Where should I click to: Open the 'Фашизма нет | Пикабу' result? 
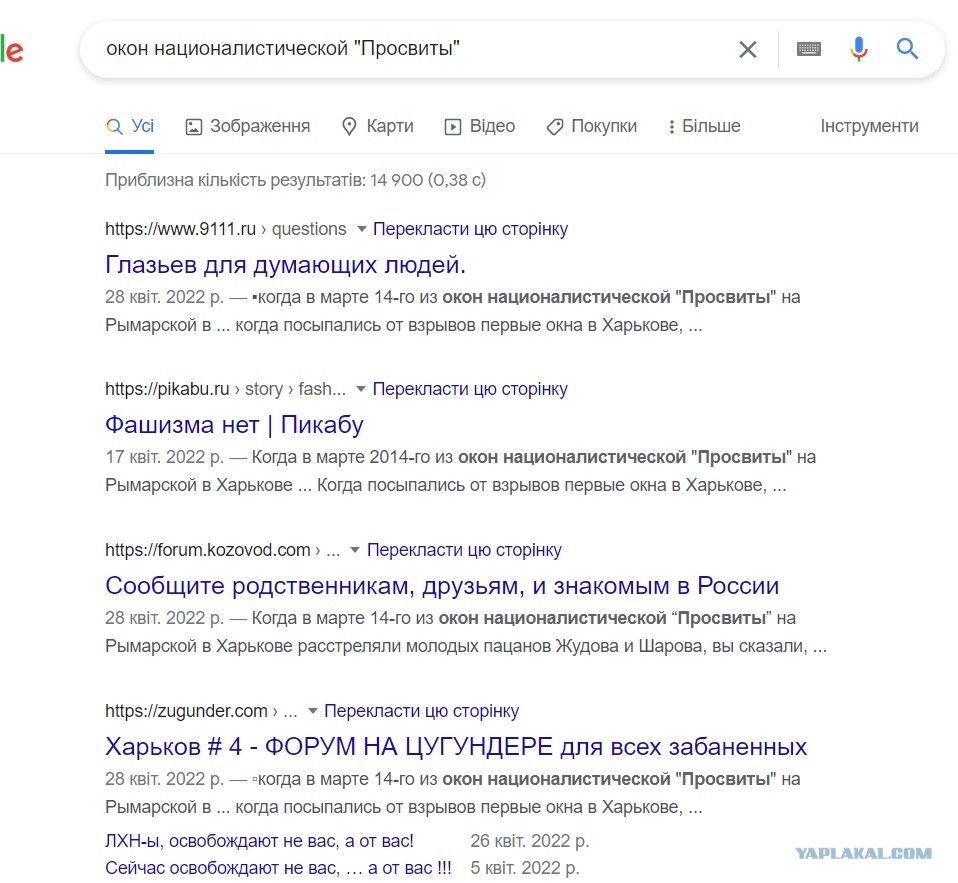(x=235, y=425)
